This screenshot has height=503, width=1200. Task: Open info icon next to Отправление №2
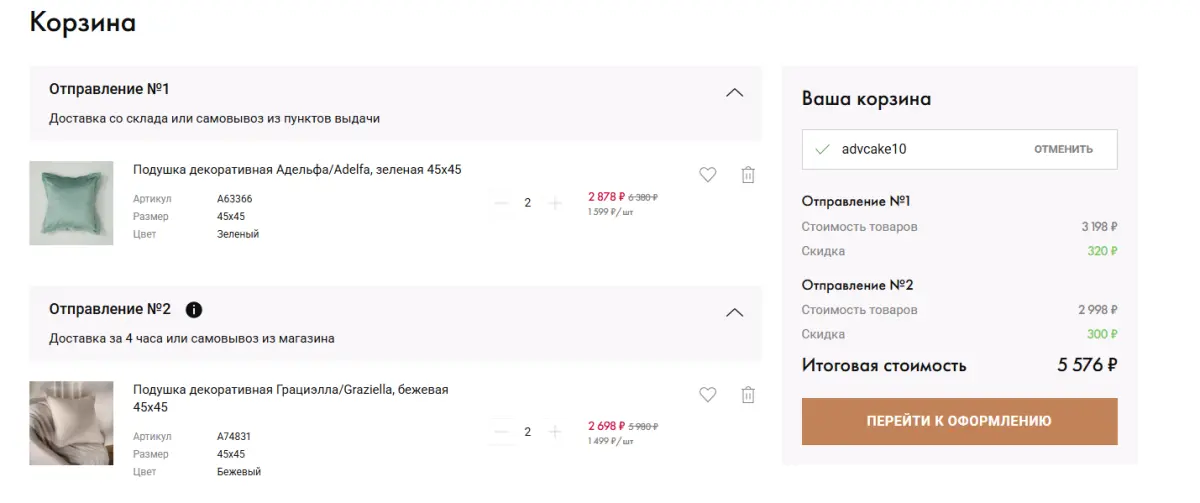pos(194,309)
